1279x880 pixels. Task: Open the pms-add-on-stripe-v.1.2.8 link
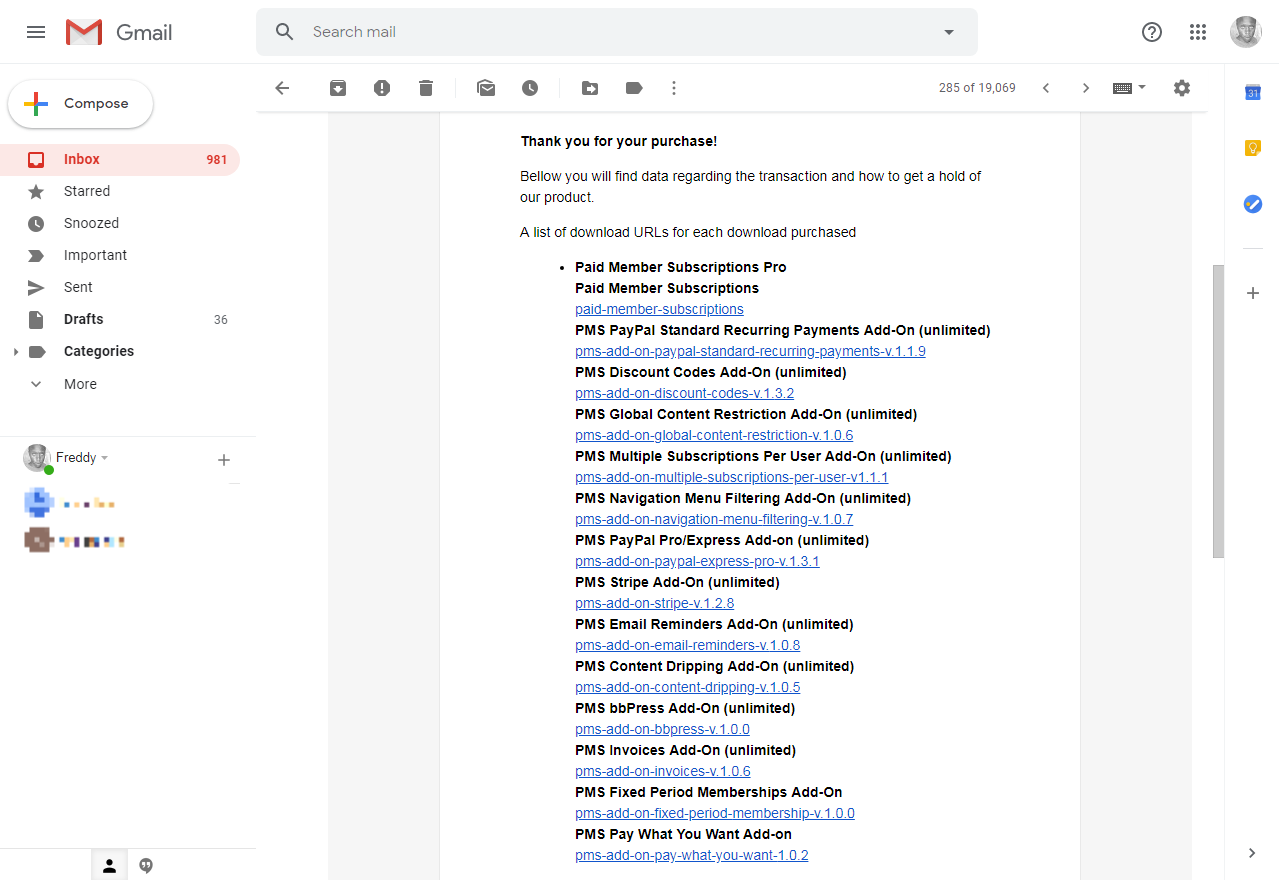(x=654, y=603)
